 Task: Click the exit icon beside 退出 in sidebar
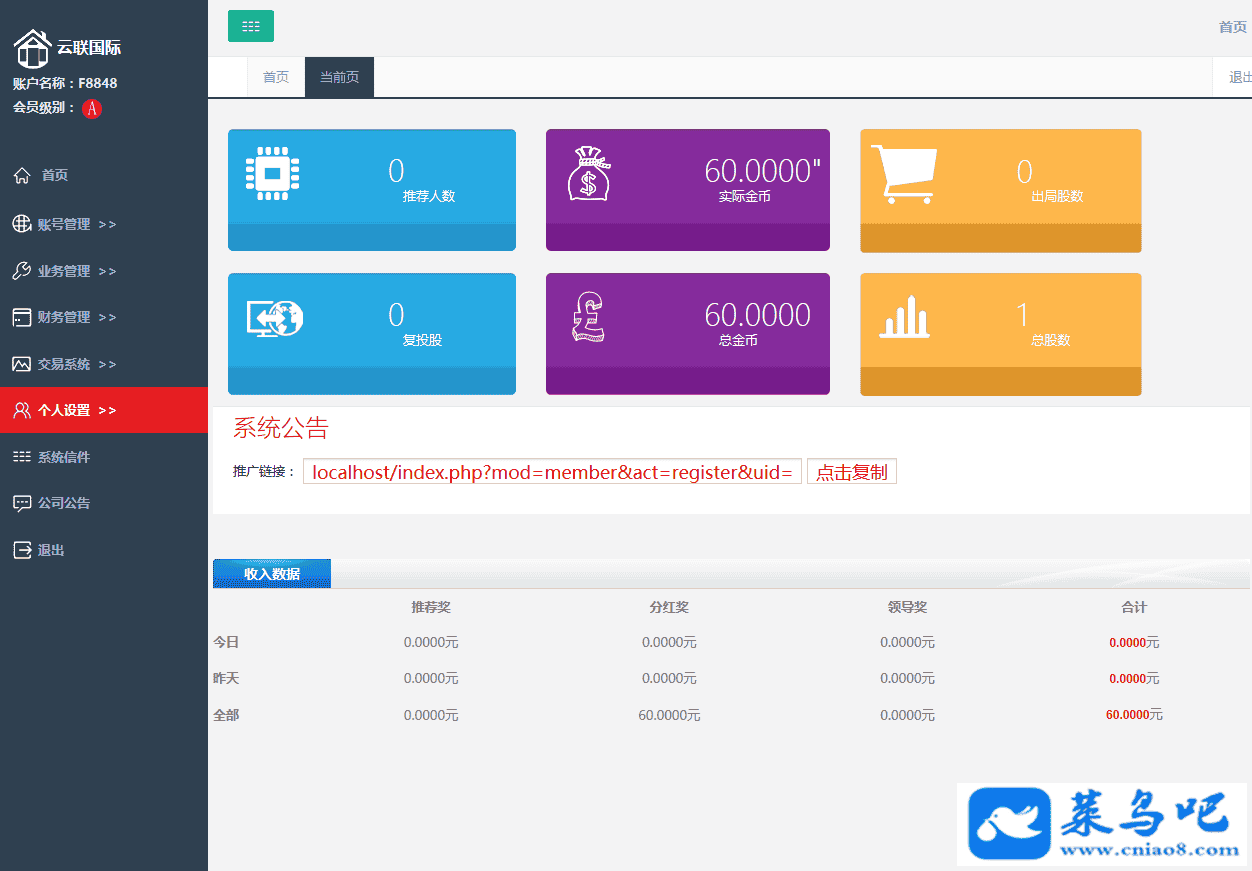[x=21, y=550]
